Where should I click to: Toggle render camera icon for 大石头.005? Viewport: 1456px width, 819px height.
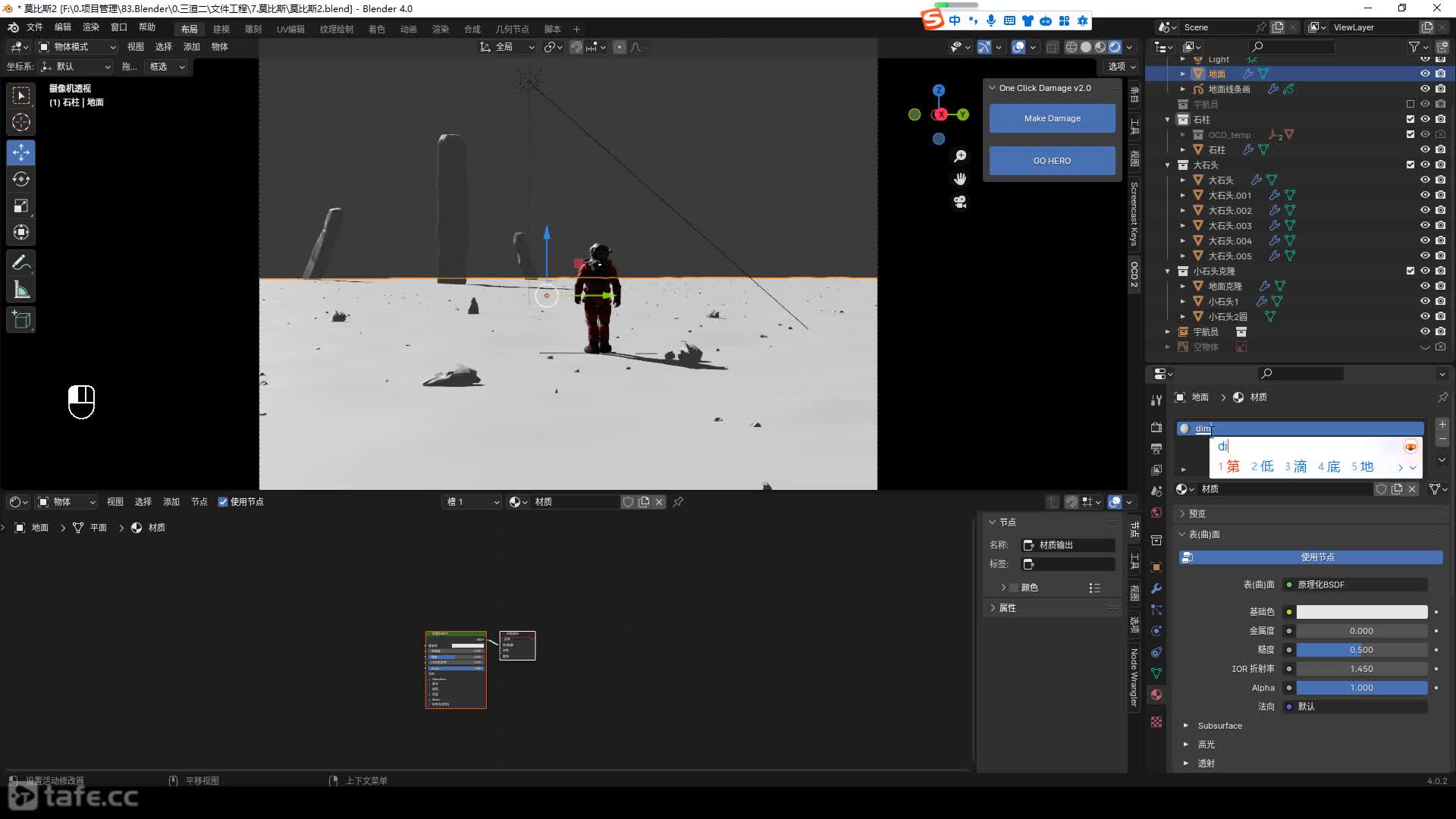coord(1440,256)
